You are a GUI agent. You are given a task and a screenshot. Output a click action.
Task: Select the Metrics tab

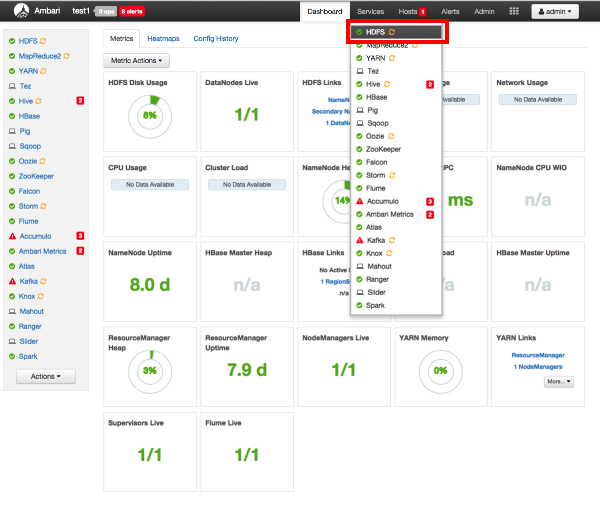tap(122, 38)
